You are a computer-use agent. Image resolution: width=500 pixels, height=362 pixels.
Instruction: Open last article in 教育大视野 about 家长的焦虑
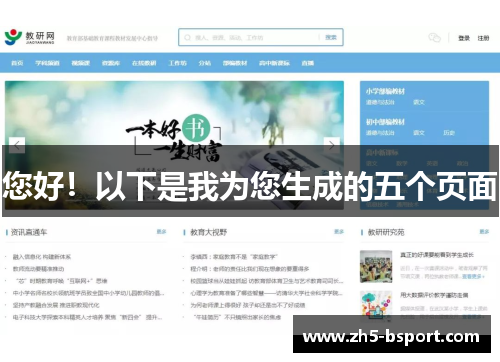pos(237,317)
